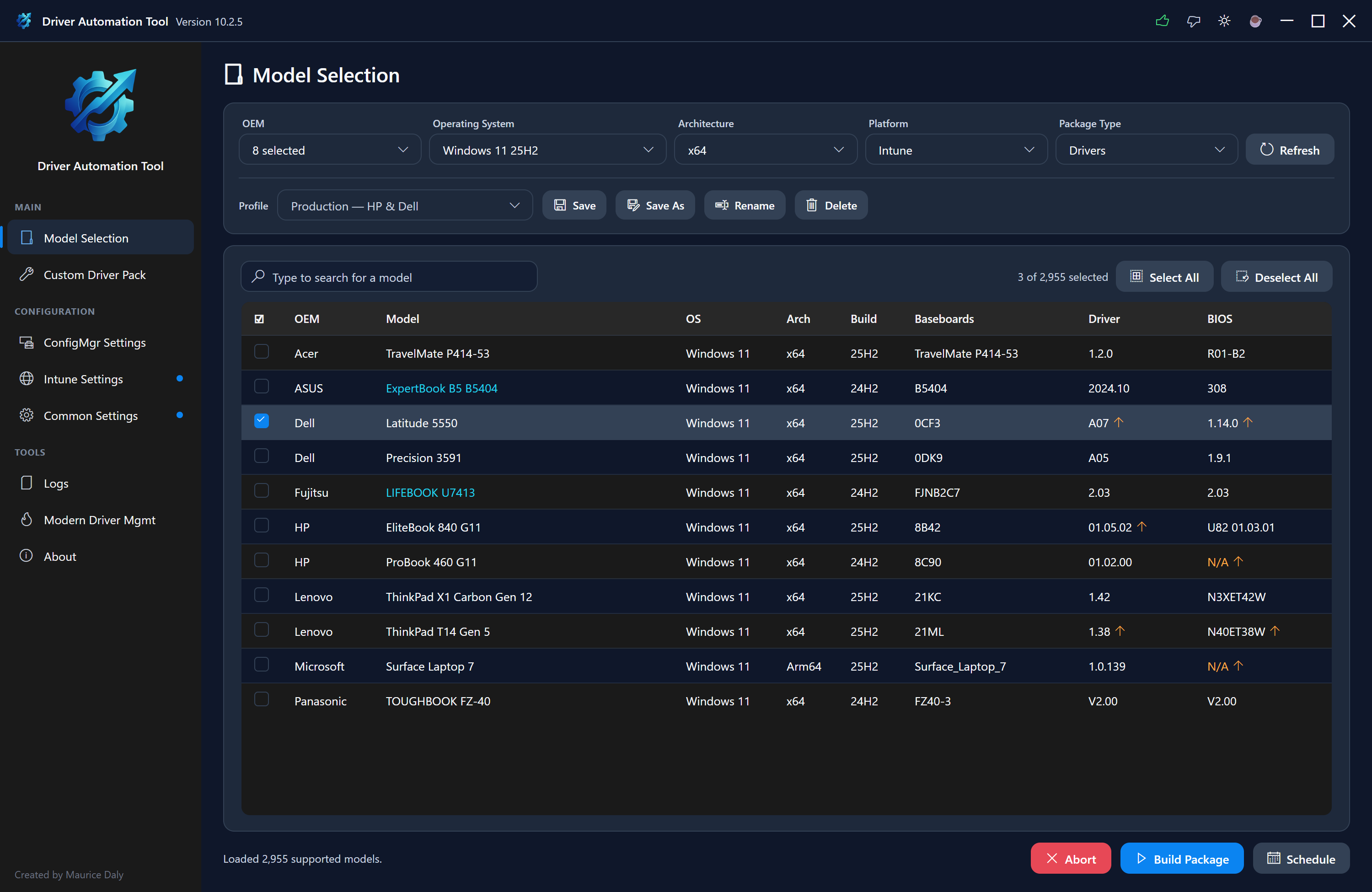Check the HP ProBook 460 G11 checkbox
The image size is (1372, 892).
tap(262, 560)
